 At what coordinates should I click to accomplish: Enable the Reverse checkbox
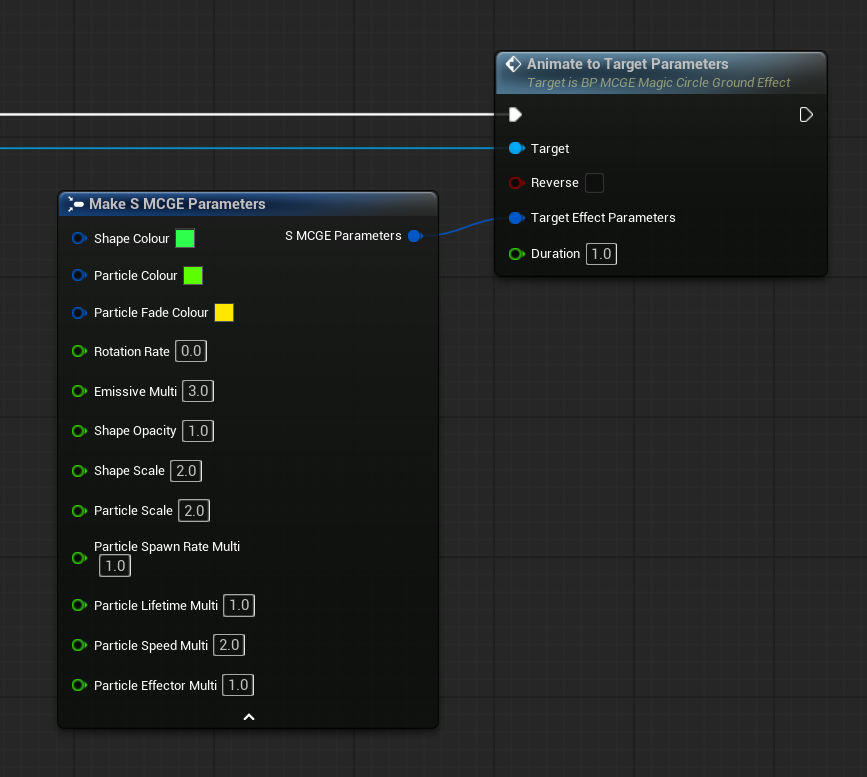594,183
